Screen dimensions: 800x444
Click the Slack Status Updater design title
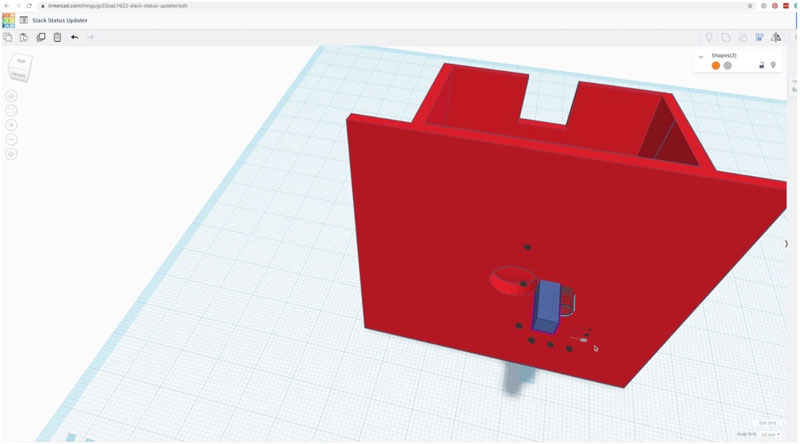tap(60, 20)
